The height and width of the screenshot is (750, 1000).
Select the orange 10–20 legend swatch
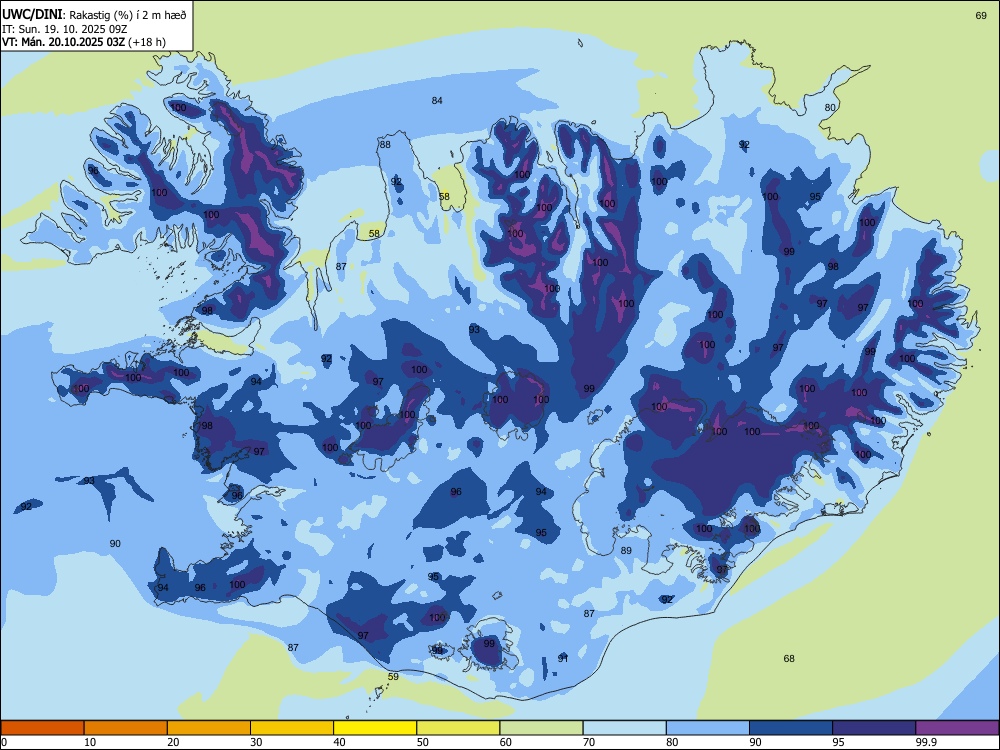coord(126,728)
